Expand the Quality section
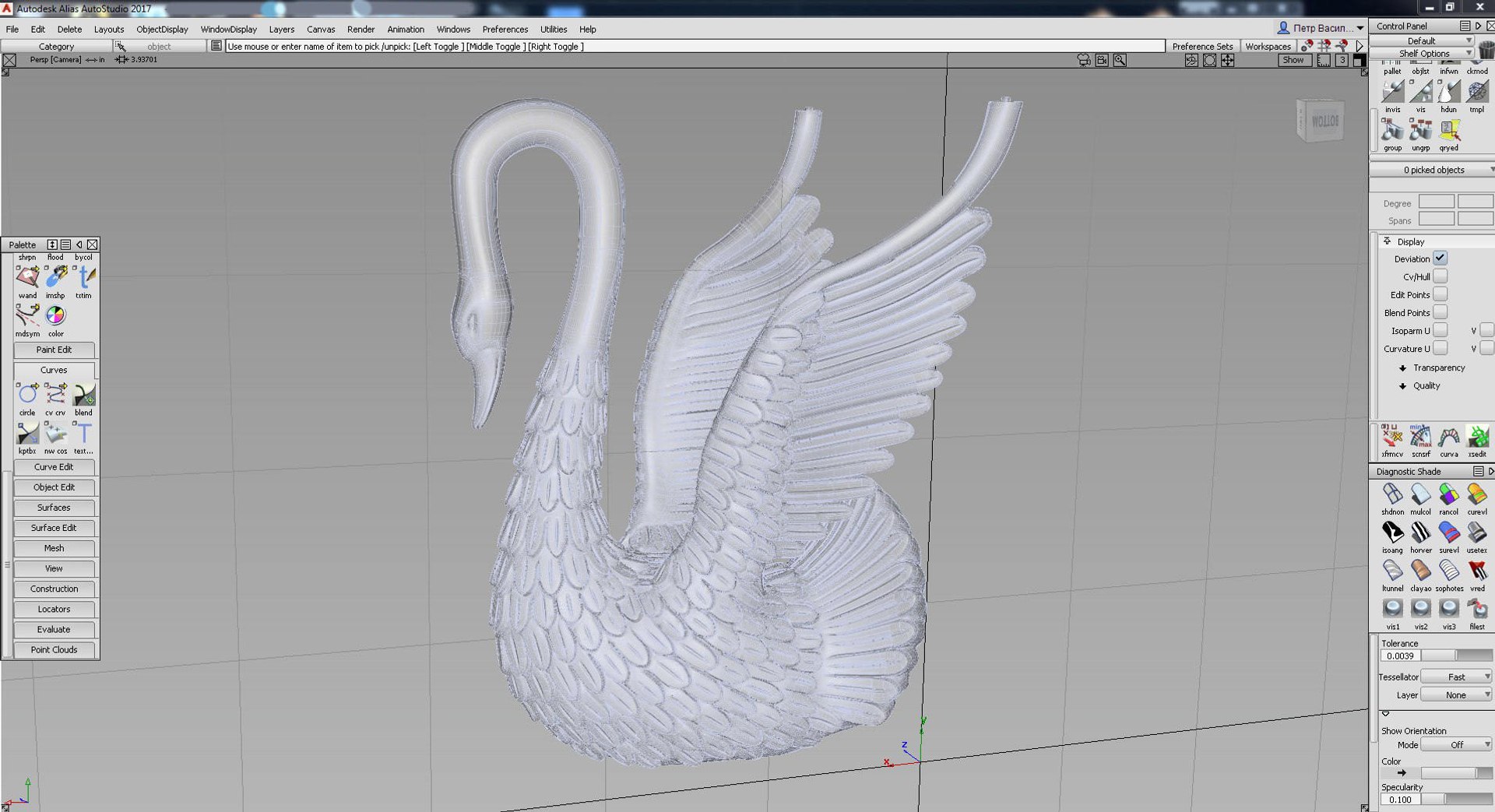This screenshot has height=812, width=1495. point(1403,385)
